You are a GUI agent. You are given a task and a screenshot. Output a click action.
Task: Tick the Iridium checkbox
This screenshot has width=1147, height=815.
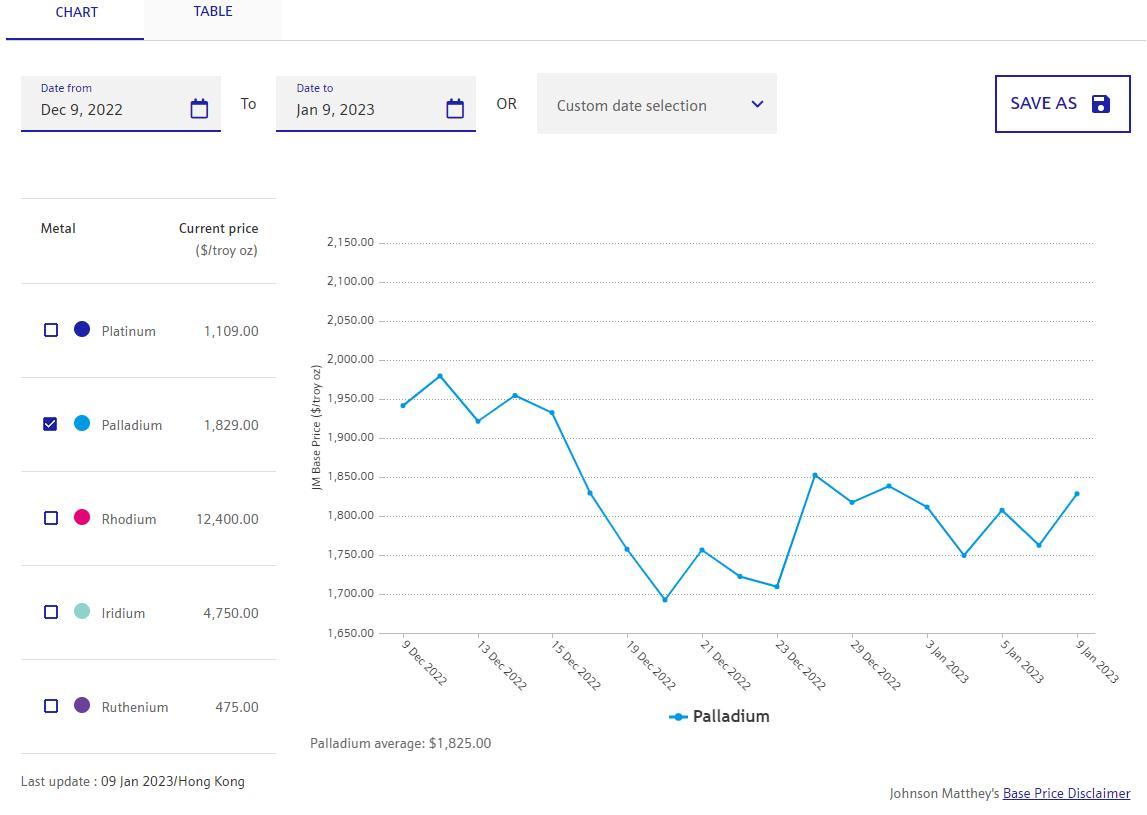point(51,612)
